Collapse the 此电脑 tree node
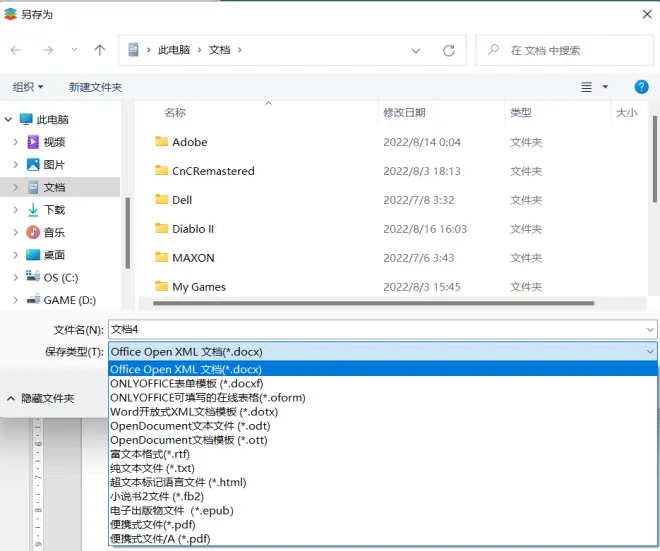 point(8,120)
